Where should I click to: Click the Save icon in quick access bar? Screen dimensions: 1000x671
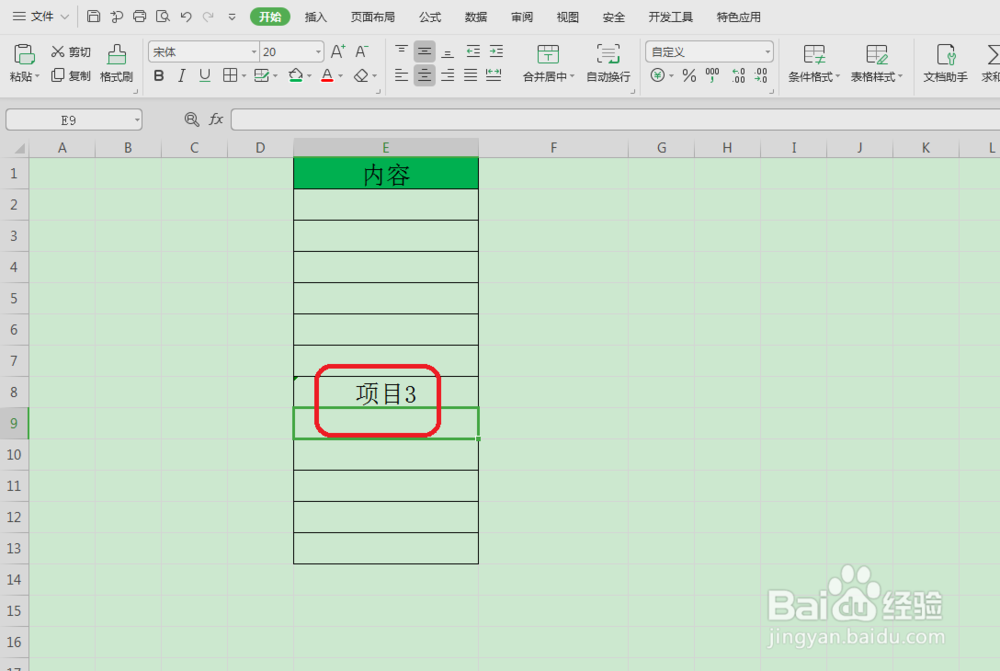click(93, 17)
